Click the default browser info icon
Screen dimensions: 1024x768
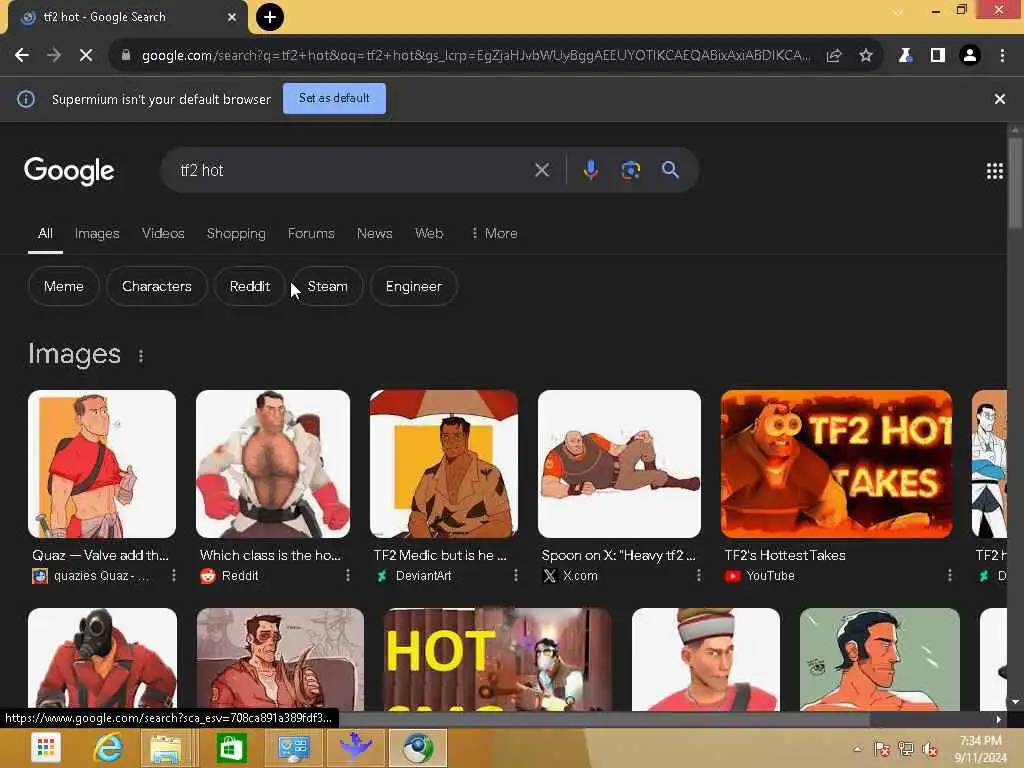(26, 99)
